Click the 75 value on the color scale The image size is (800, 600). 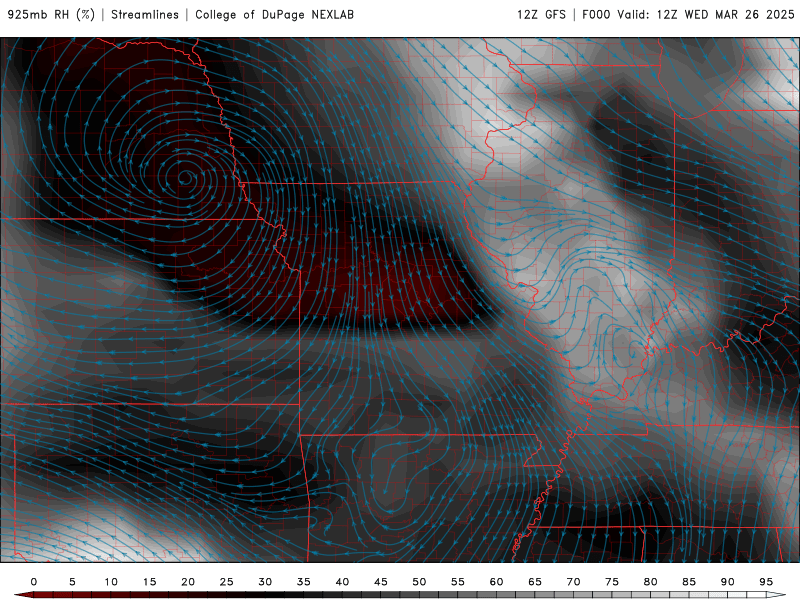pos(612,582)
